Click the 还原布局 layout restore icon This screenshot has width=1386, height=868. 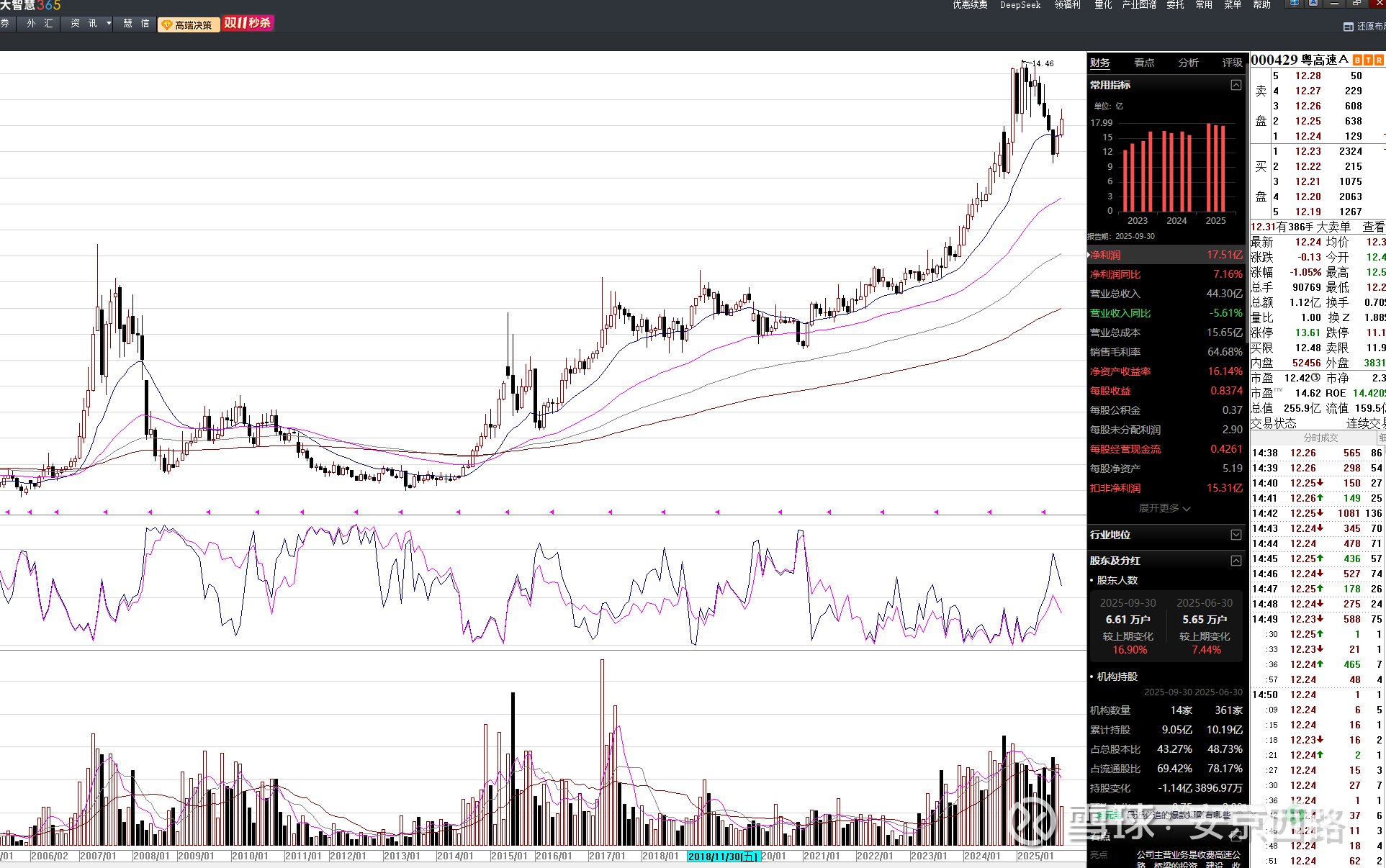1349,27
